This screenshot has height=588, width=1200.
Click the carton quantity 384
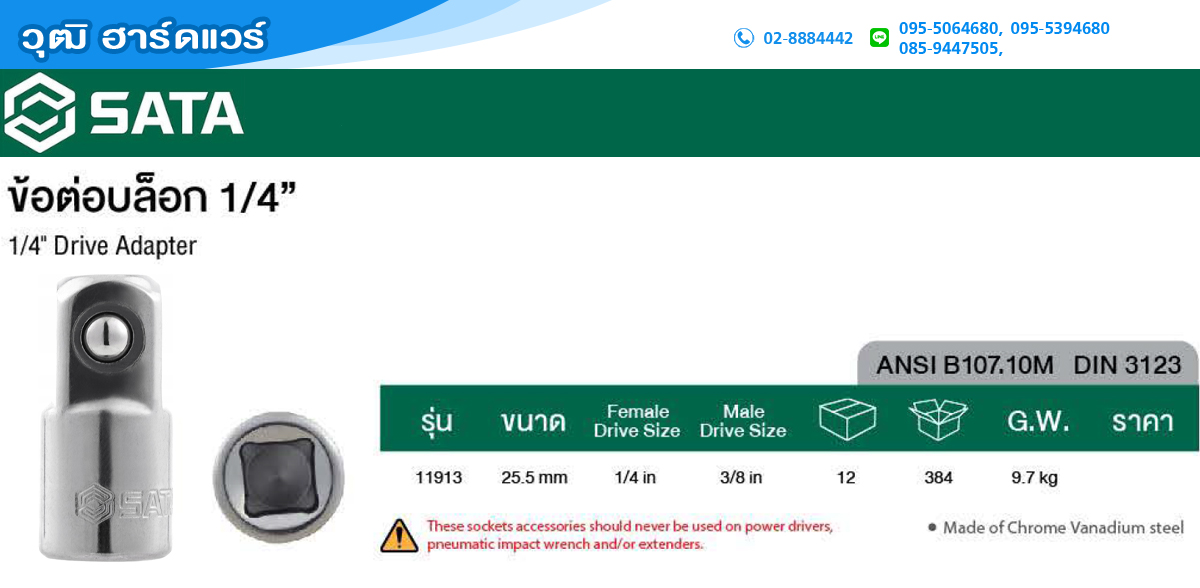click(x=939, y=477)
